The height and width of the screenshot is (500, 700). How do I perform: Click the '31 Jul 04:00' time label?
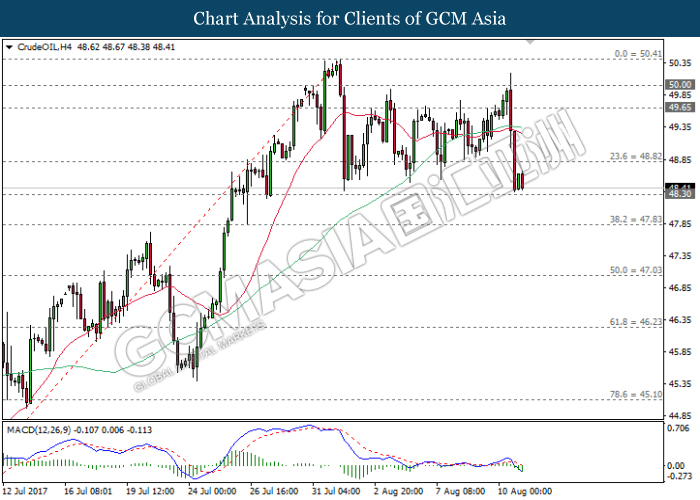pyautogui.click(x=336, y=492)
